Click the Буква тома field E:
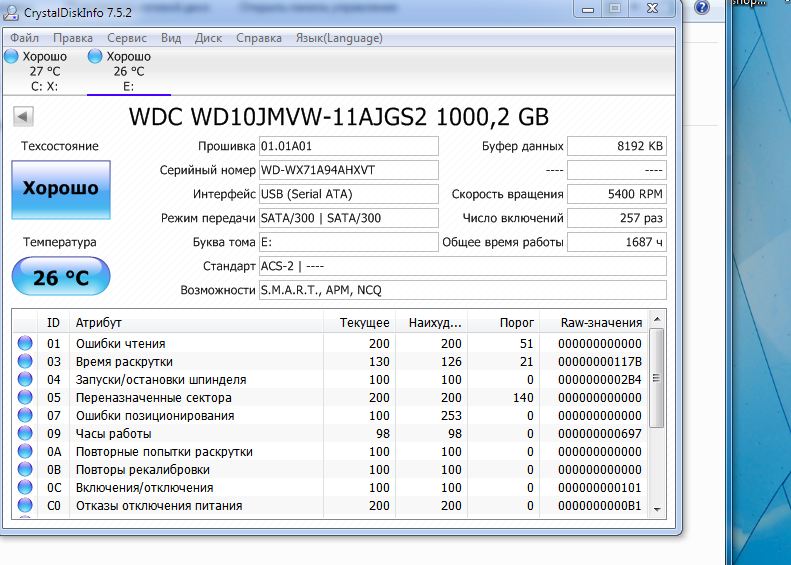Screen dimensions: 791x565 (x=349, y=242)
